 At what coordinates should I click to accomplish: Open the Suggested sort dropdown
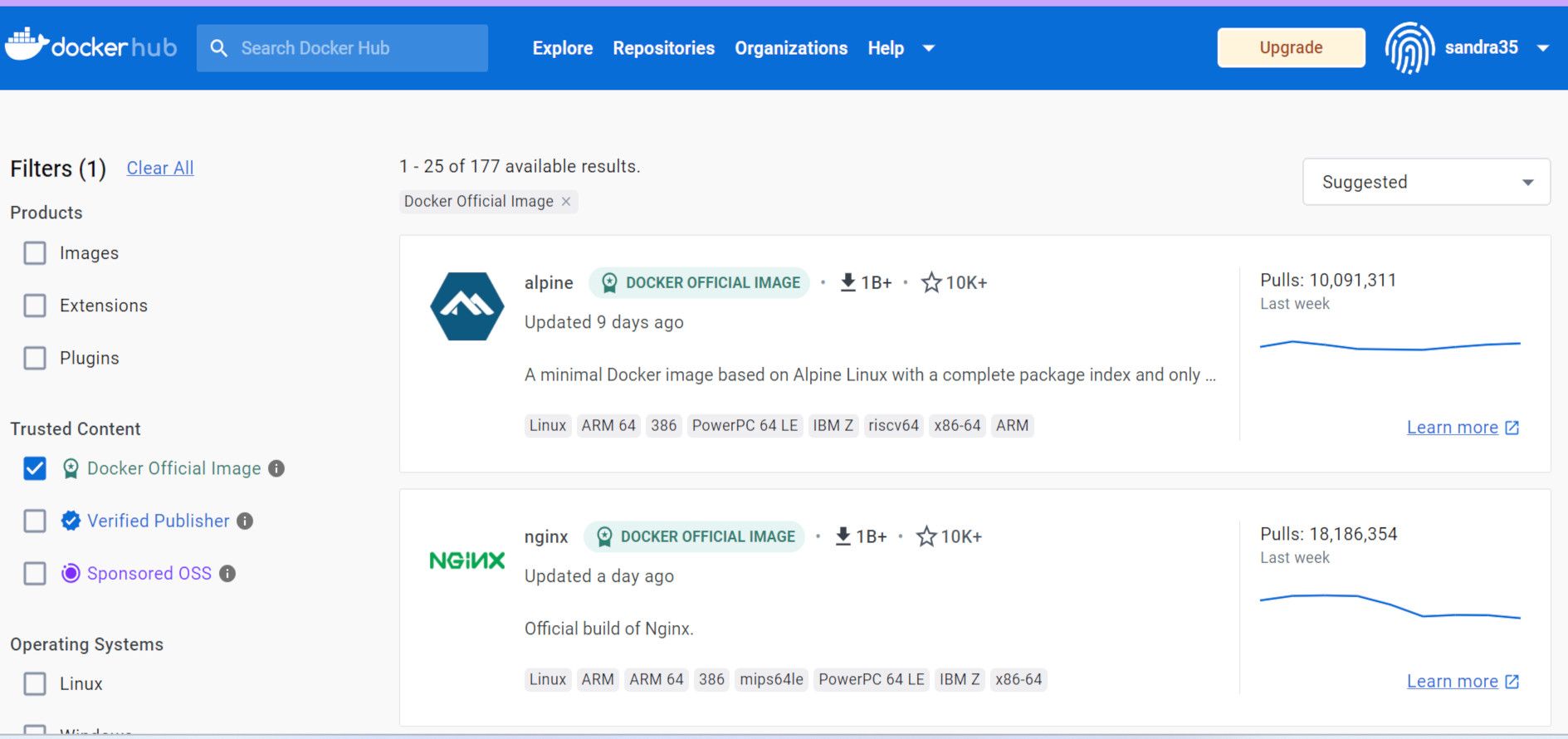[x=1425, y=182]
